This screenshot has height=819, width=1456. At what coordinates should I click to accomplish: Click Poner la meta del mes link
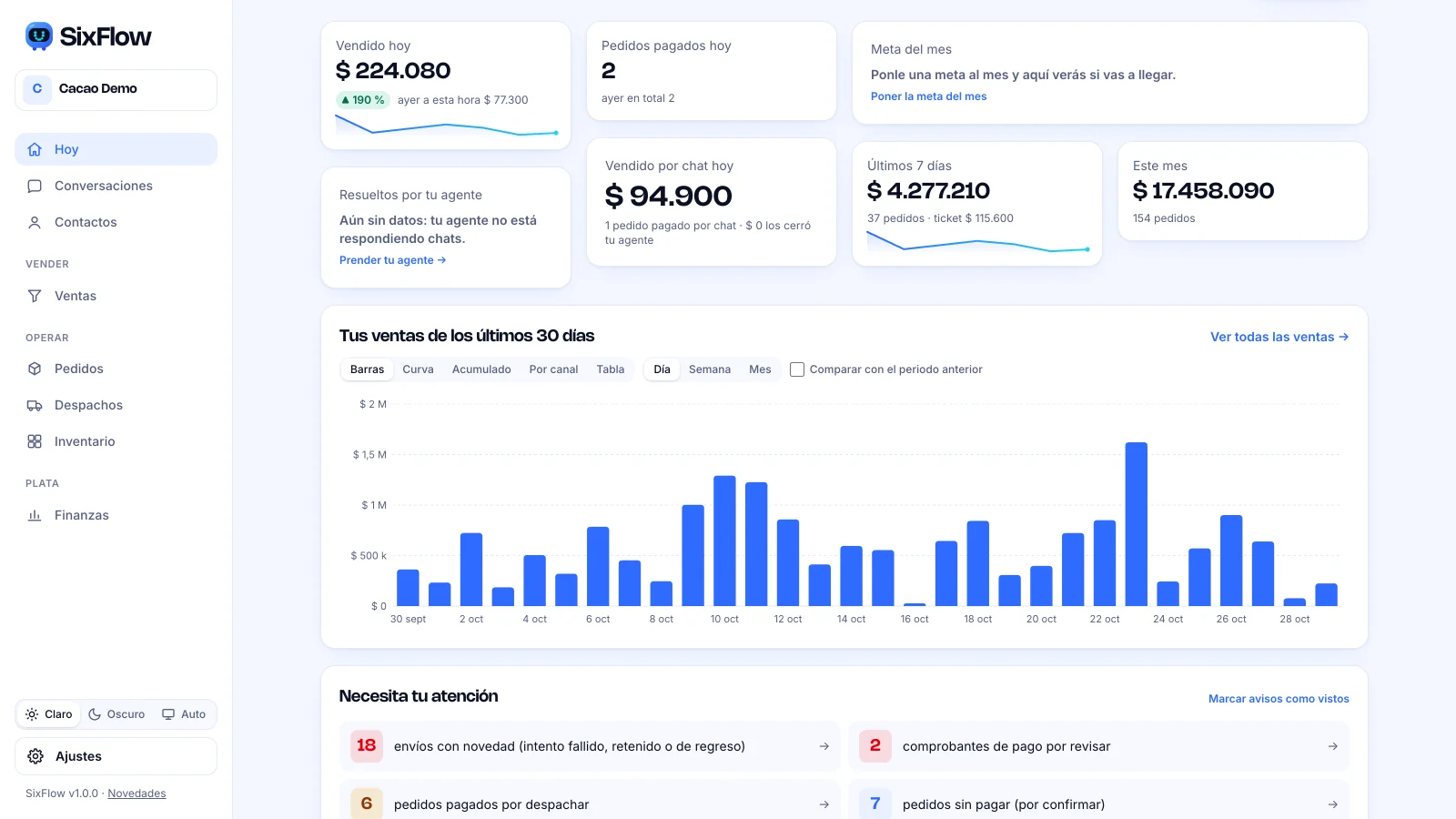(x=928, y=96)
